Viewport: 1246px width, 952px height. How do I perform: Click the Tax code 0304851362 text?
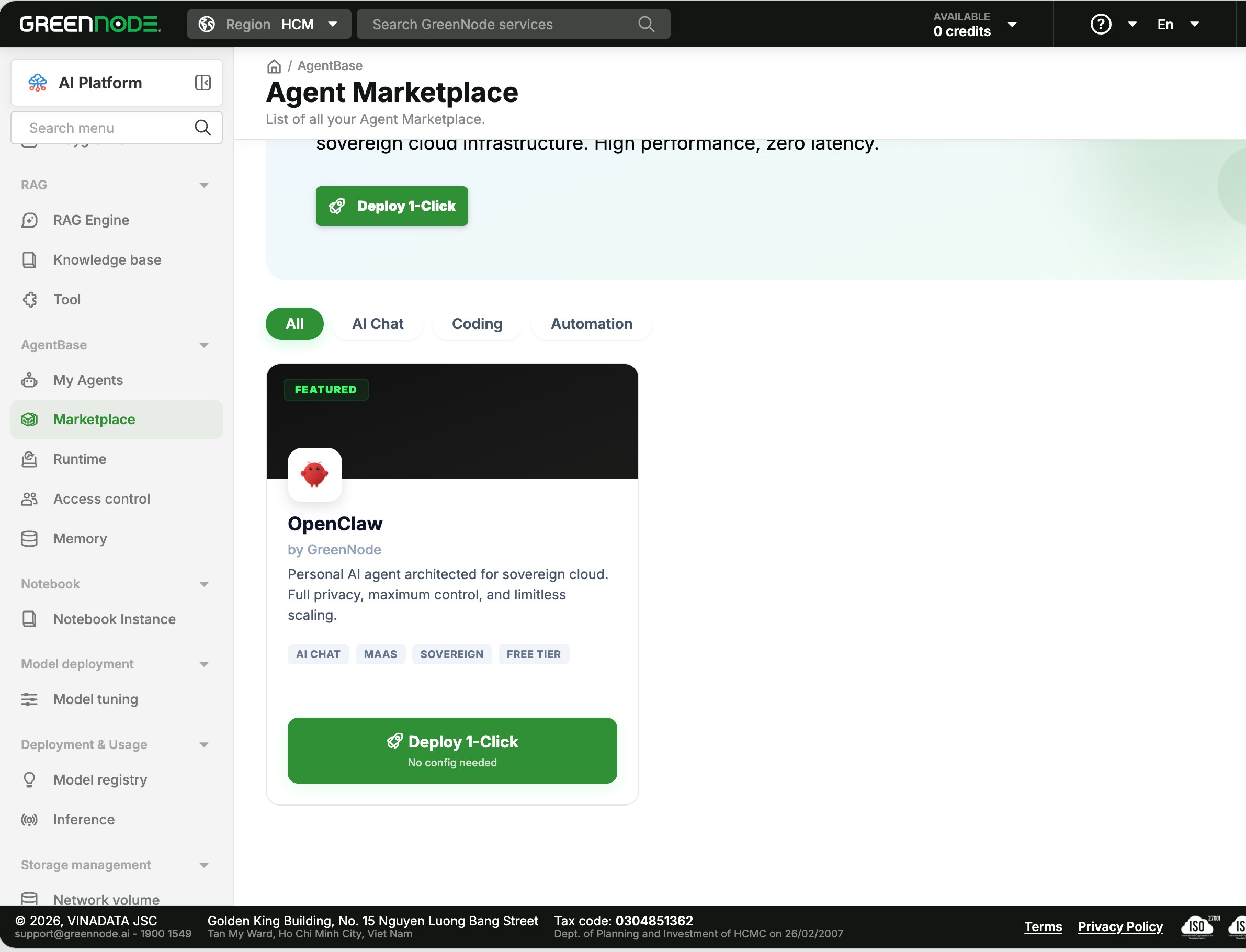(x=624, y=921)
